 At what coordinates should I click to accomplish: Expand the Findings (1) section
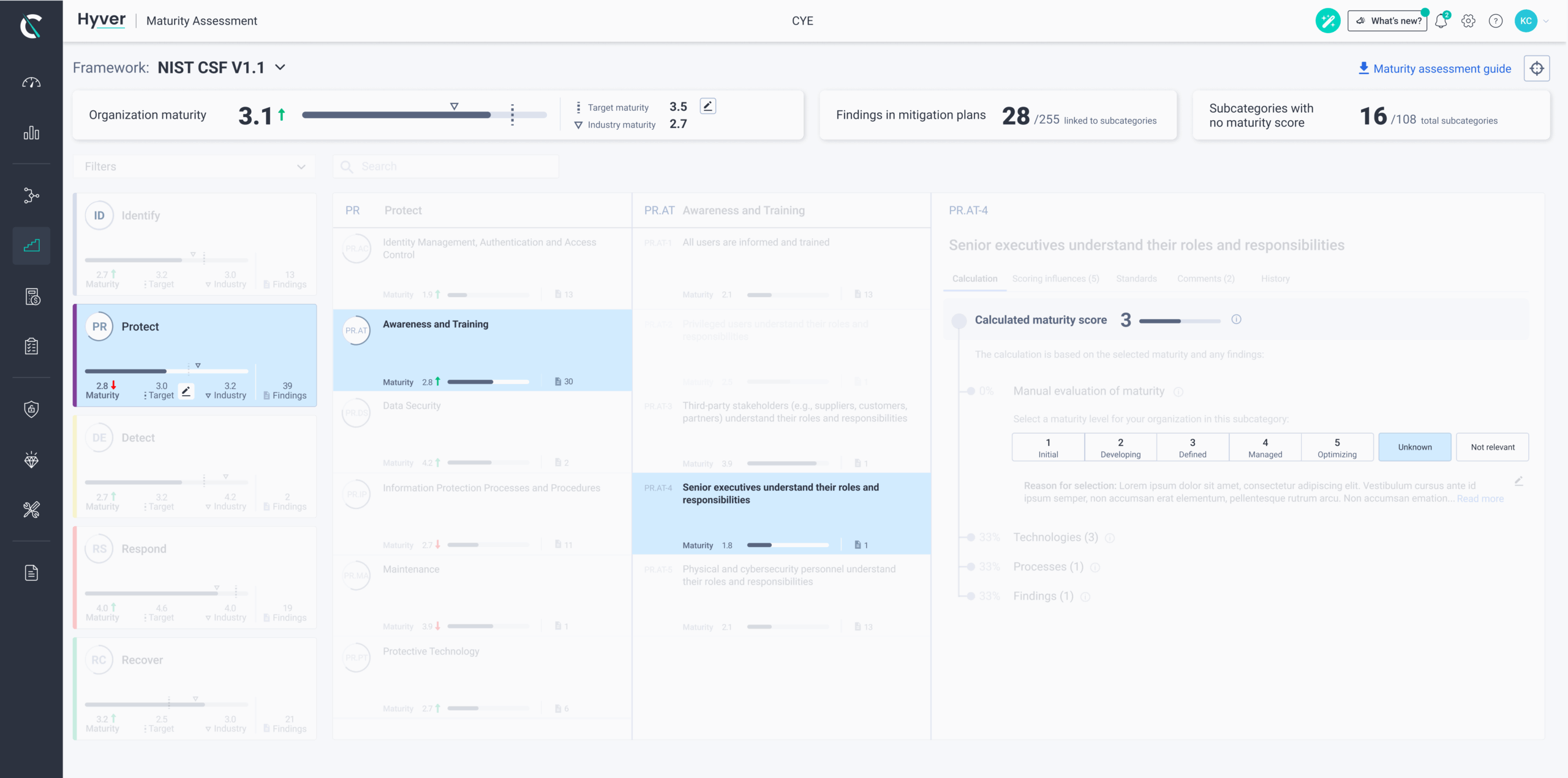pos(1043,596)
